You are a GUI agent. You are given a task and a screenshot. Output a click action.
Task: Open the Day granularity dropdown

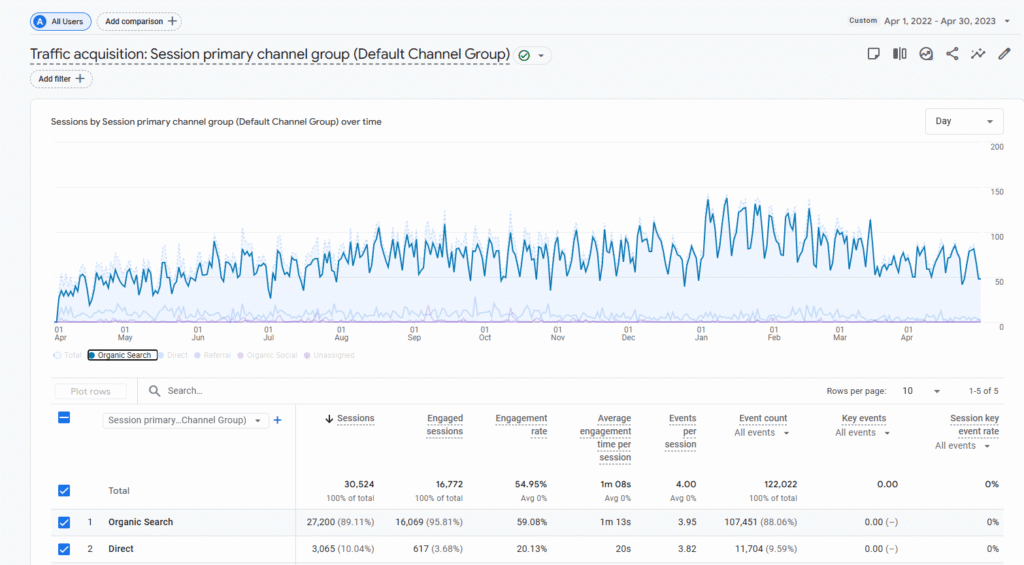[964, 121]
